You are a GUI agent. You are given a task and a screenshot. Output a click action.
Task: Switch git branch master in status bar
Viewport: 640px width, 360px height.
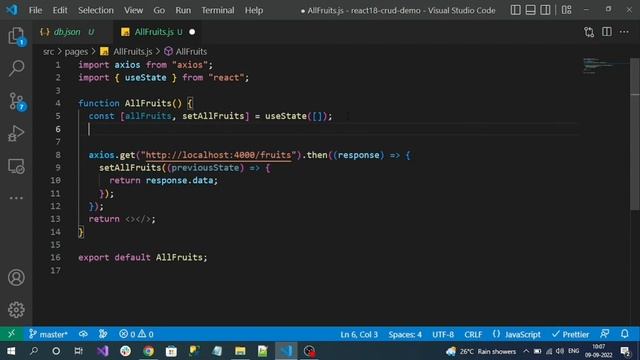click(x=48, y=334)
